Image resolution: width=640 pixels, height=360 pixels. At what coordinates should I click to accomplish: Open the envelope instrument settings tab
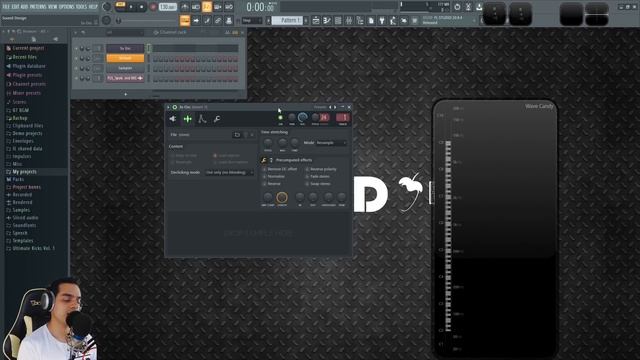202,119
